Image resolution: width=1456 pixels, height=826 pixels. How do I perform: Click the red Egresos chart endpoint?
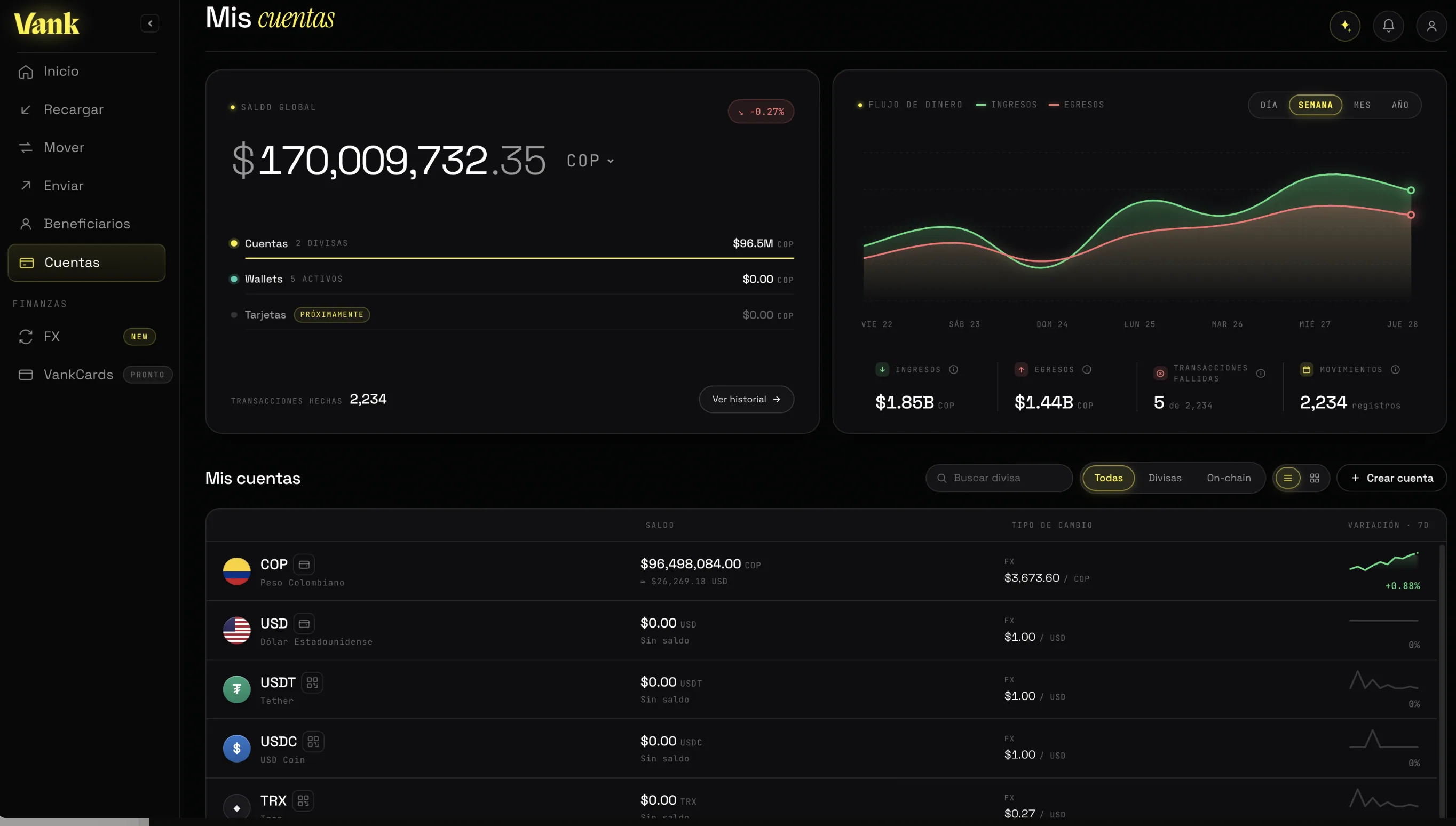pyautogui.click(x=1411, y=215)
